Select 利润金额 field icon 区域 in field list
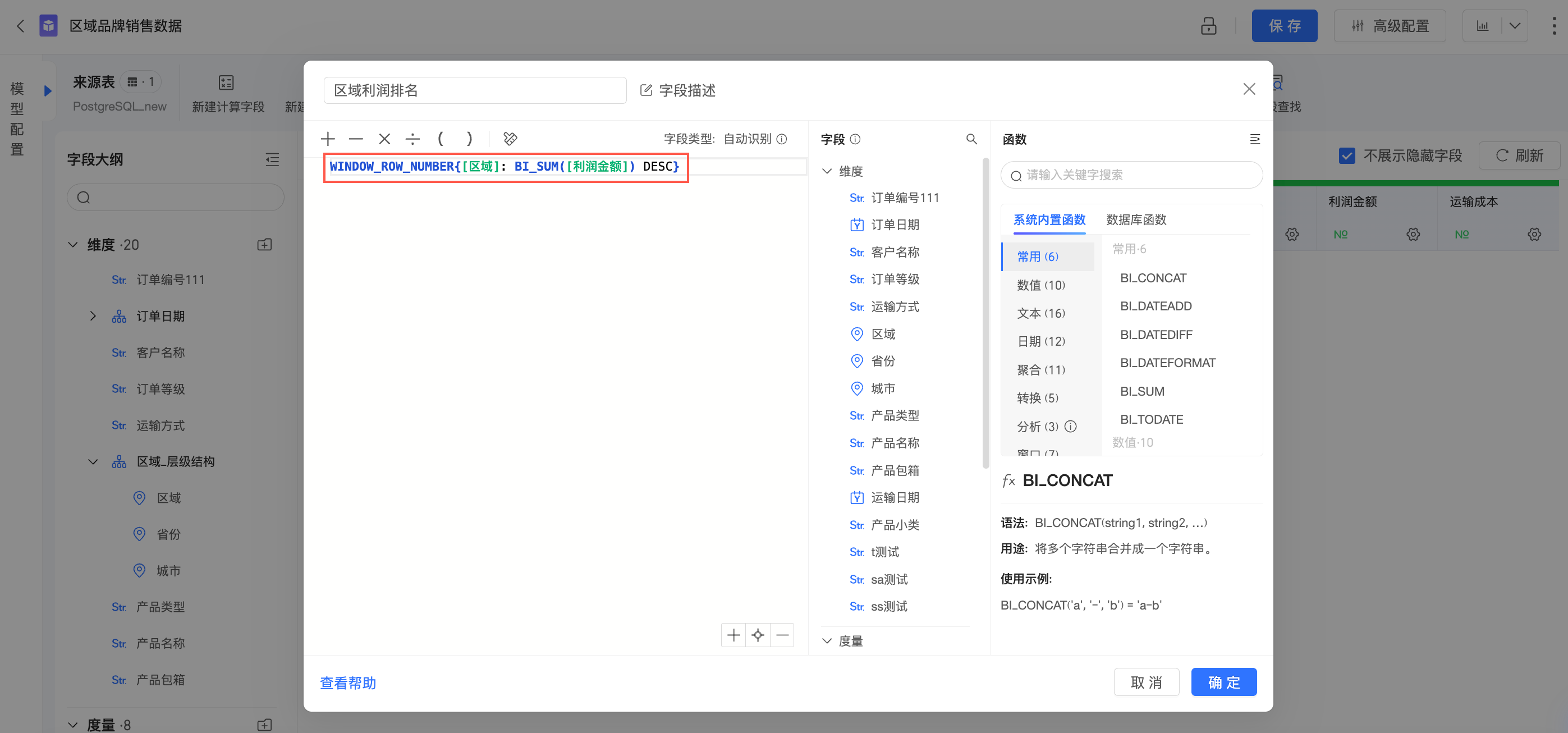This screenshot has width=1568, height=733. click(856, 335)
